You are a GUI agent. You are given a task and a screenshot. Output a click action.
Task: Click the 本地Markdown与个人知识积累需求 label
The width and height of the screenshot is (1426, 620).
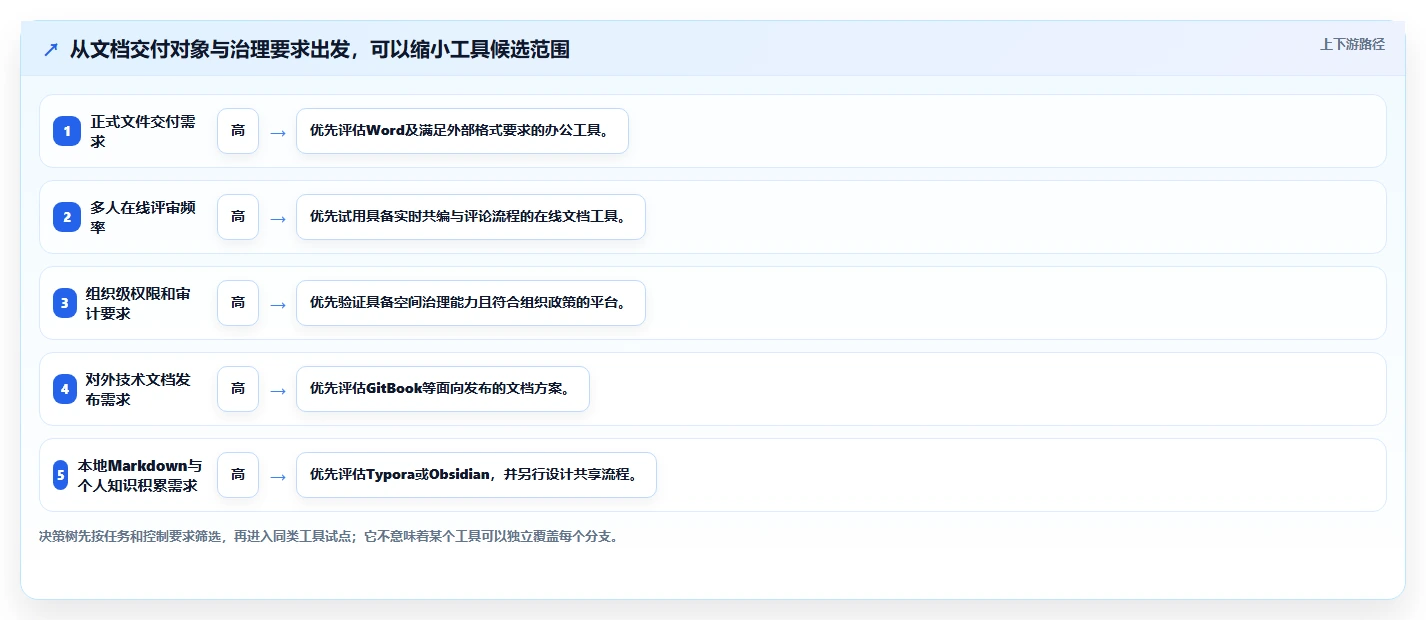(140, 475)
